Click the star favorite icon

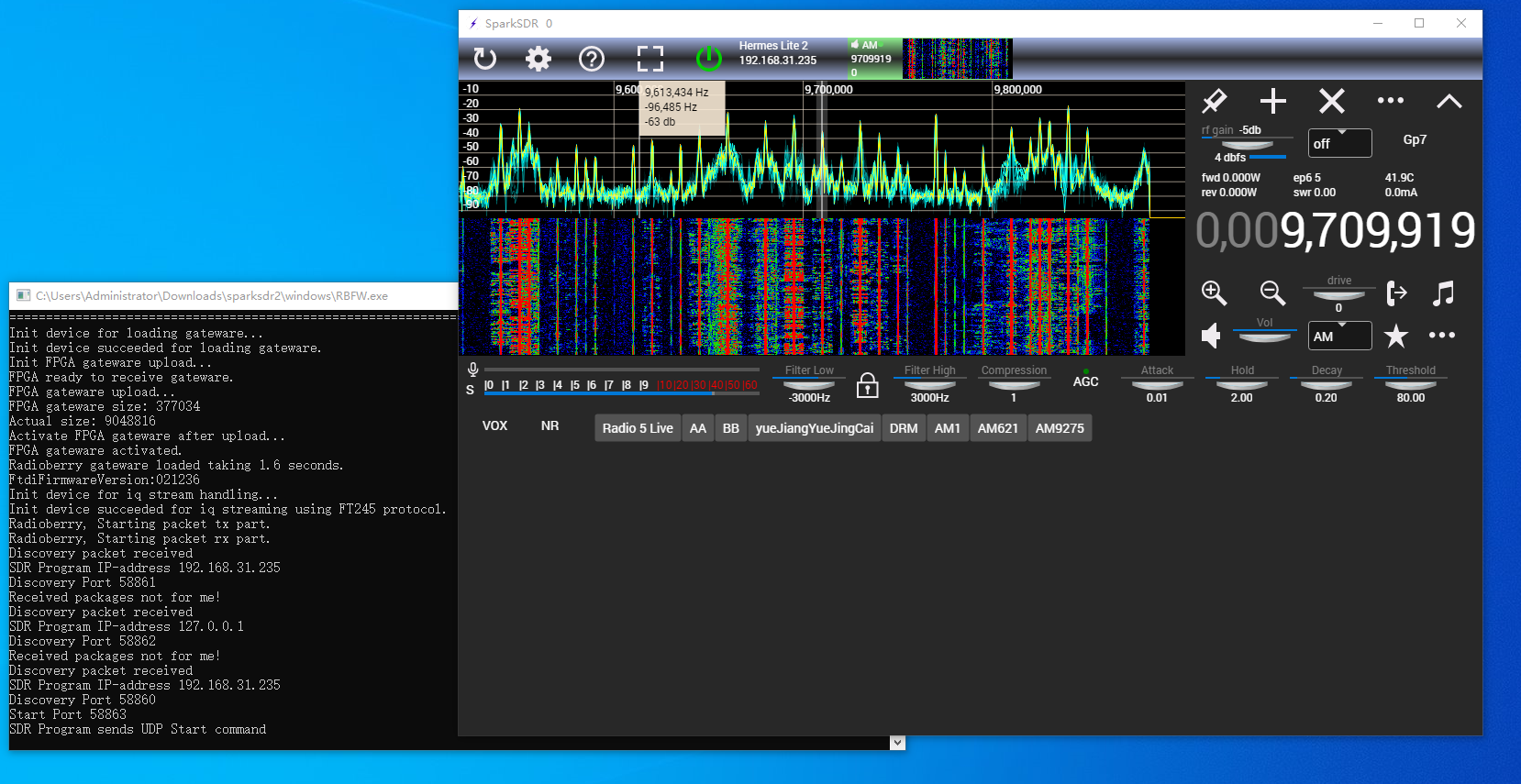[x=1395, y=336]
